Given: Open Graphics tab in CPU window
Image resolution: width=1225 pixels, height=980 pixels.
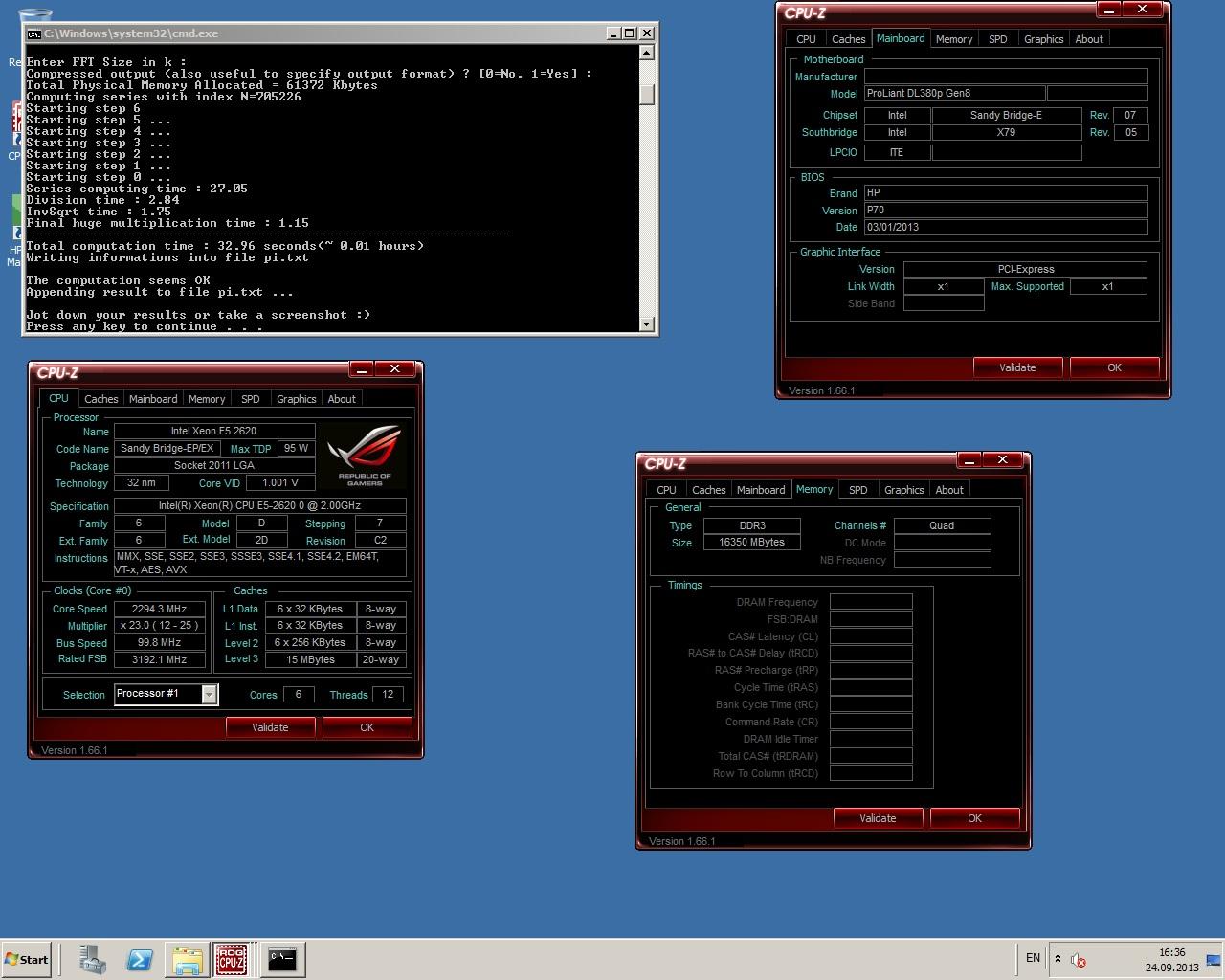Looking at the screenshot, I should tap(297, 399).
